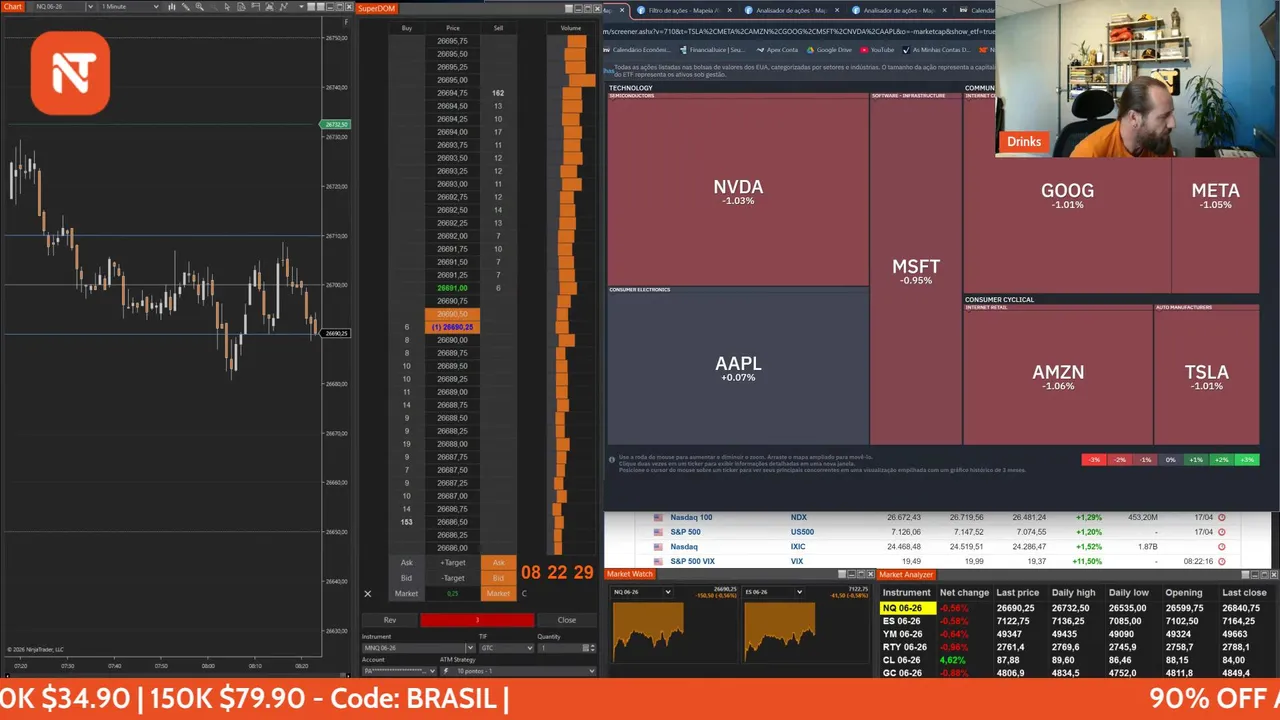Click the NinjaTrader logo overlay on the chart
This screenshot has height=720, width=1280.
pos(70,73)
